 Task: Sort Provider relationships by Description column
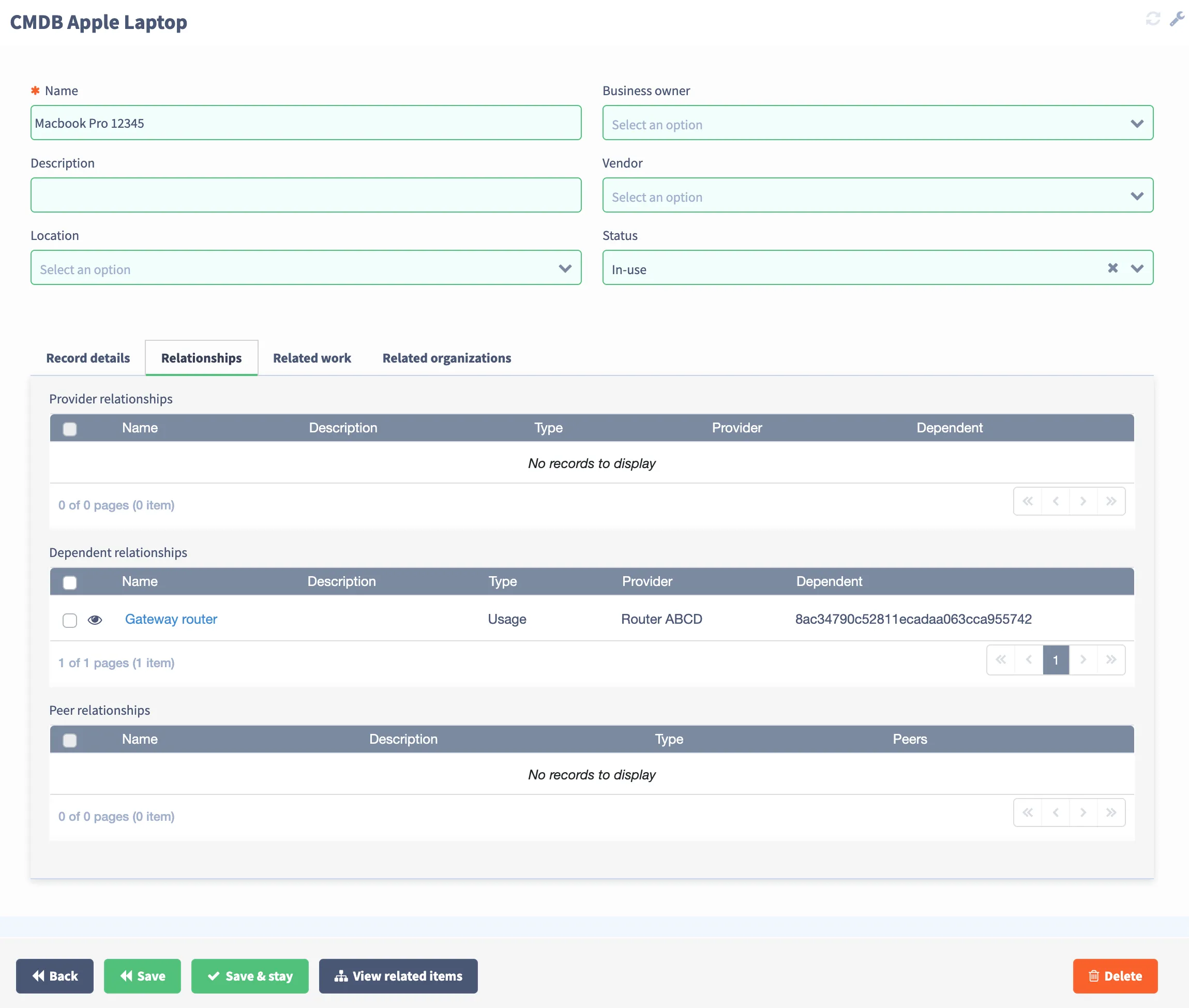[x=343, y=428]
